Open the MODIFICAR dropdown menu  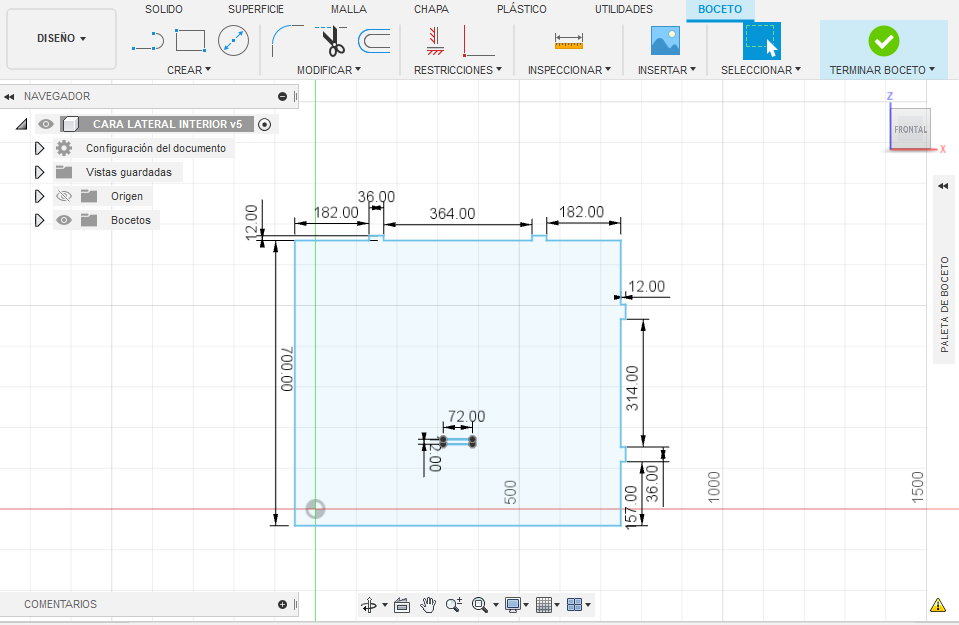click(329, 70)
